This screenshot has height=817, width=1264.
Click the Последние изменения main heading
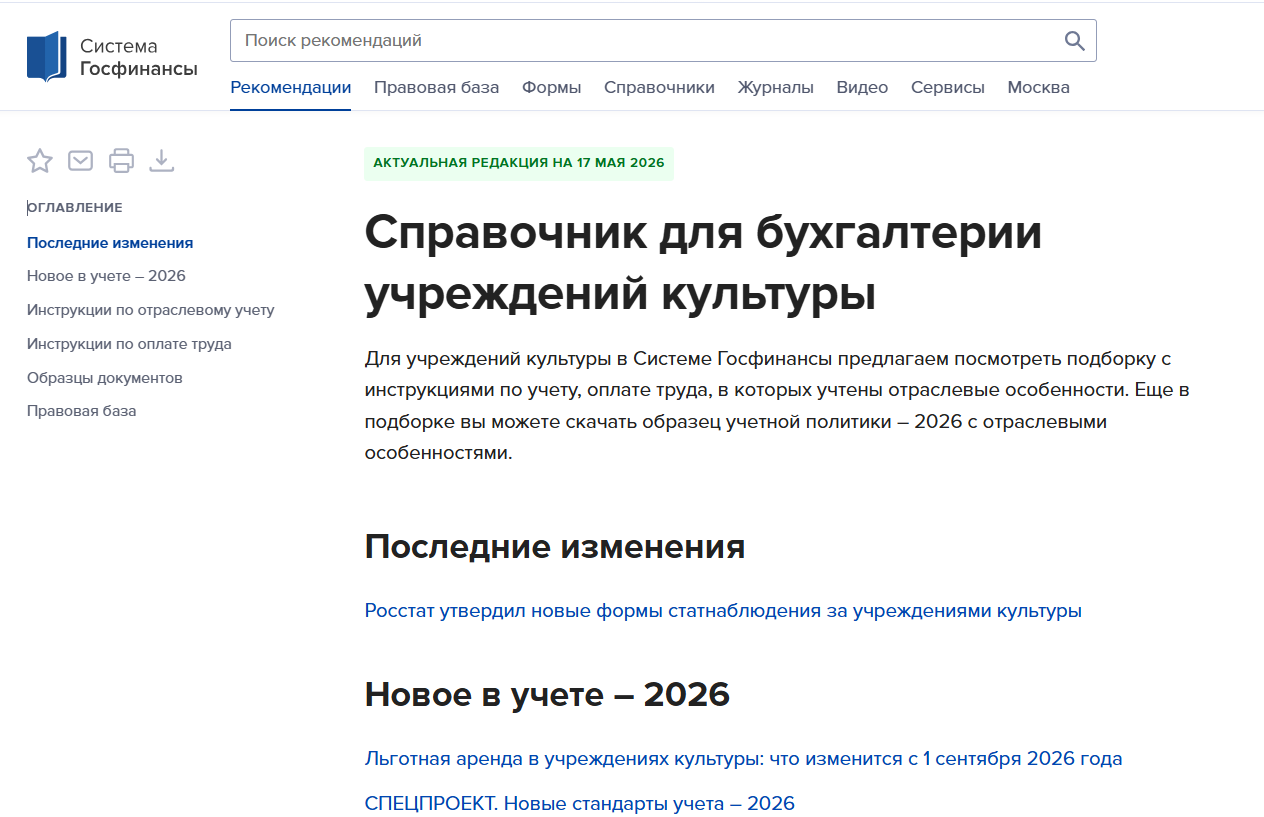[x=555, y=547]
